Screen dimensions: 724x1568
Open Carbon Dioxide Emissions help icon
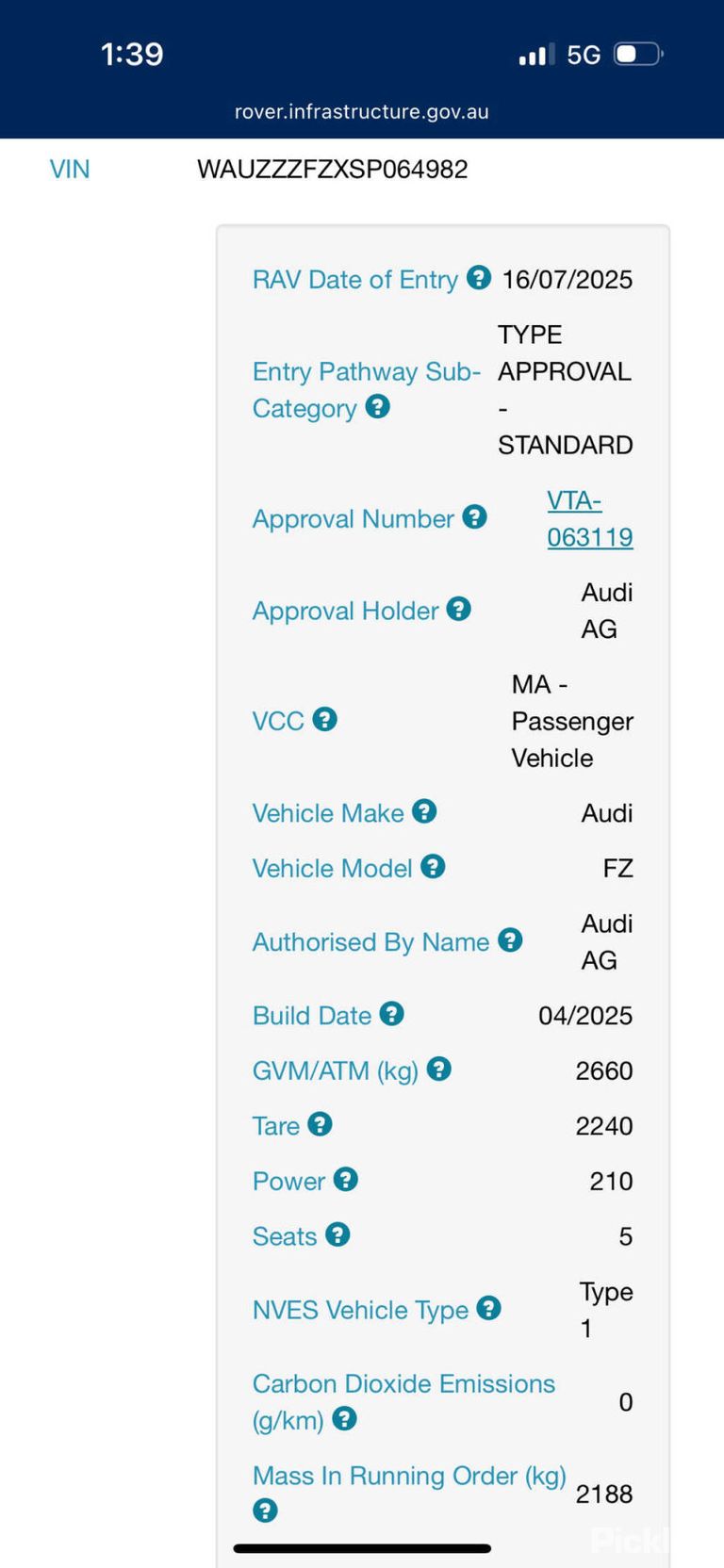(x=344, y=1418)
